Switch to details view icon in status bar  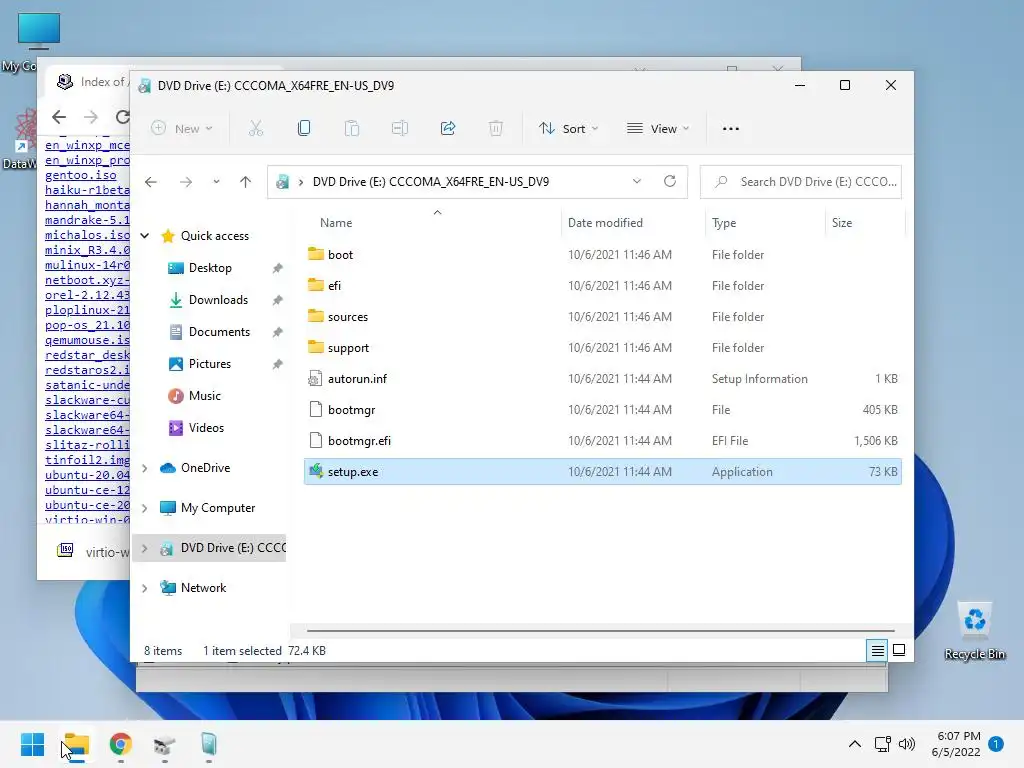877,650
